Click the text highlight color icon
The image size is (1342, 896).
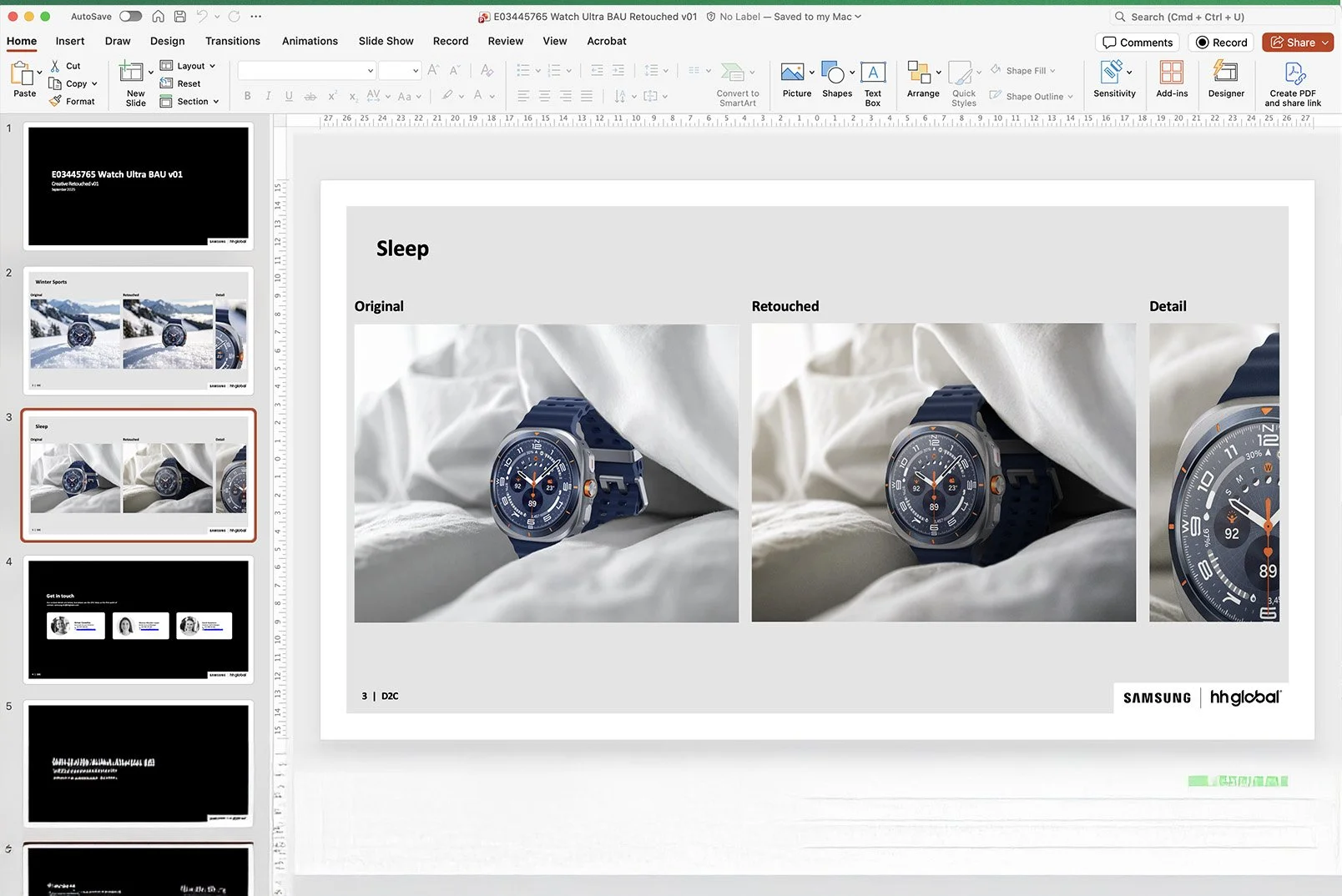(448, 96)
